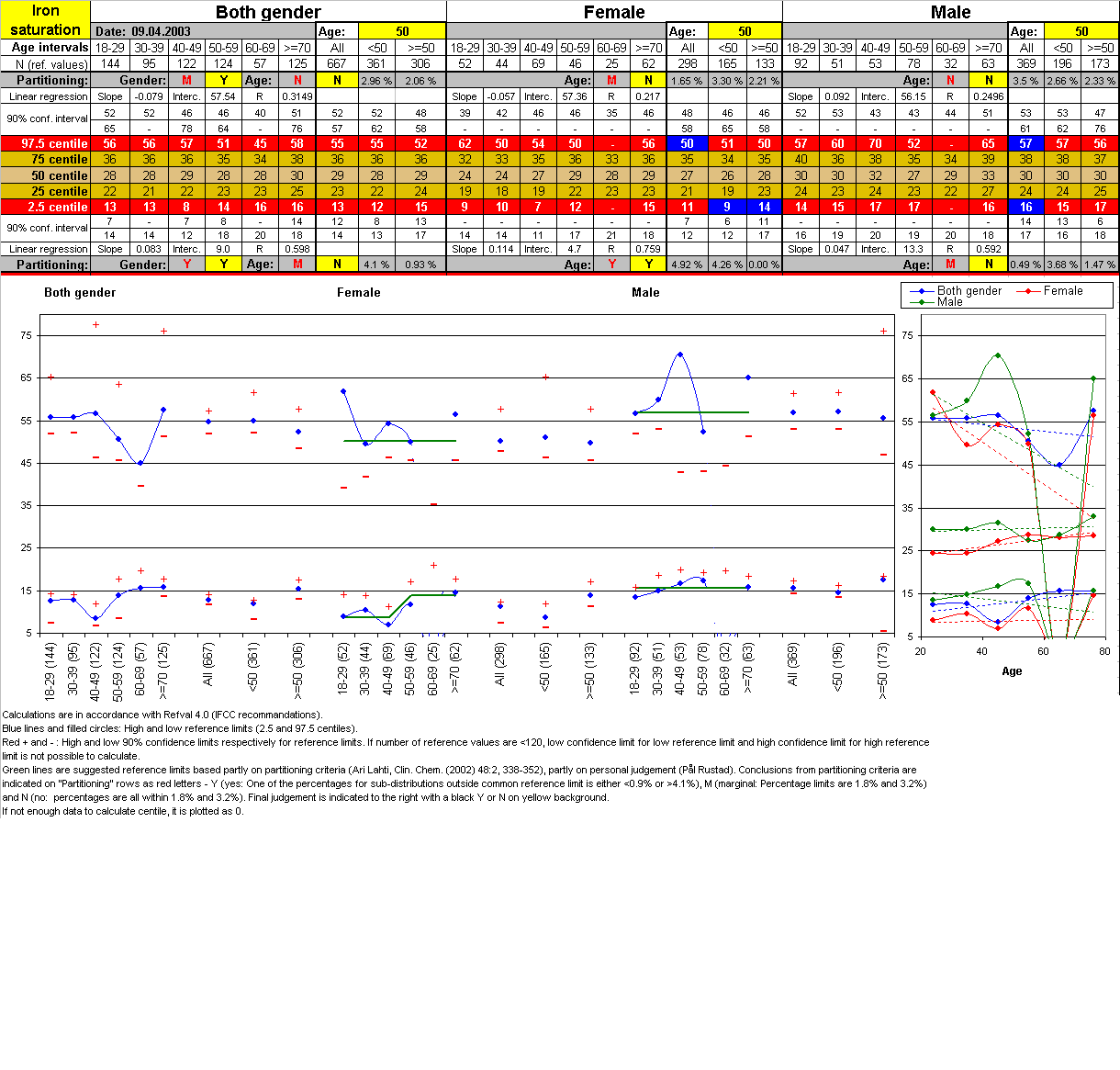Screen dimensions: 1120x1070
Task: Select the slope value -0.079
Action: [149, 96]
